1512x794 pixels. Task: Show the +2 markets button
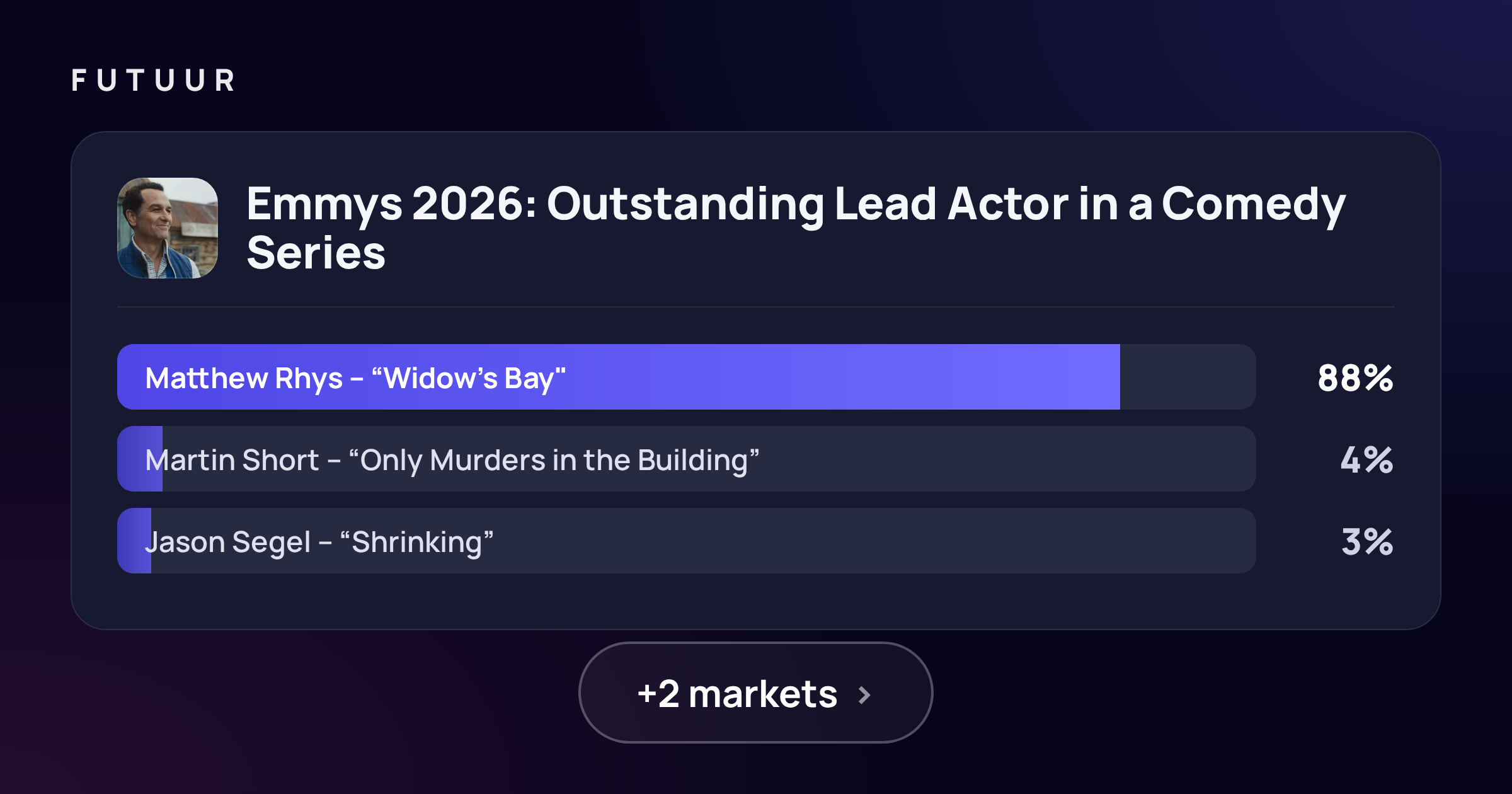(755, 693)
